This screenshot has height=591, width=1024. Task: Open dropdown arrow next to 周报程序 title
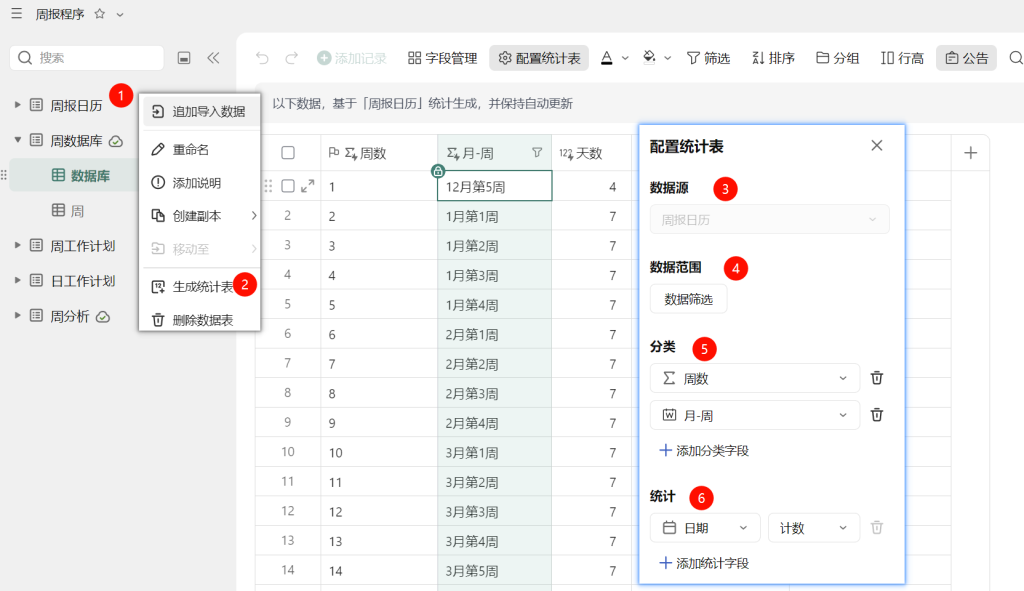(120, 14)
